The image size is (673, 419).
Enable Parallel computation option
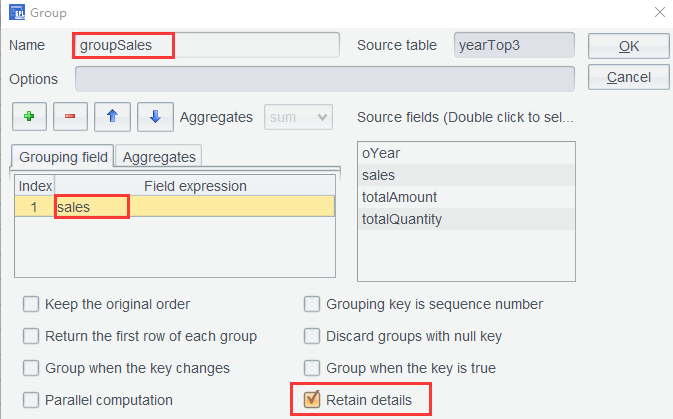(32, 400)
